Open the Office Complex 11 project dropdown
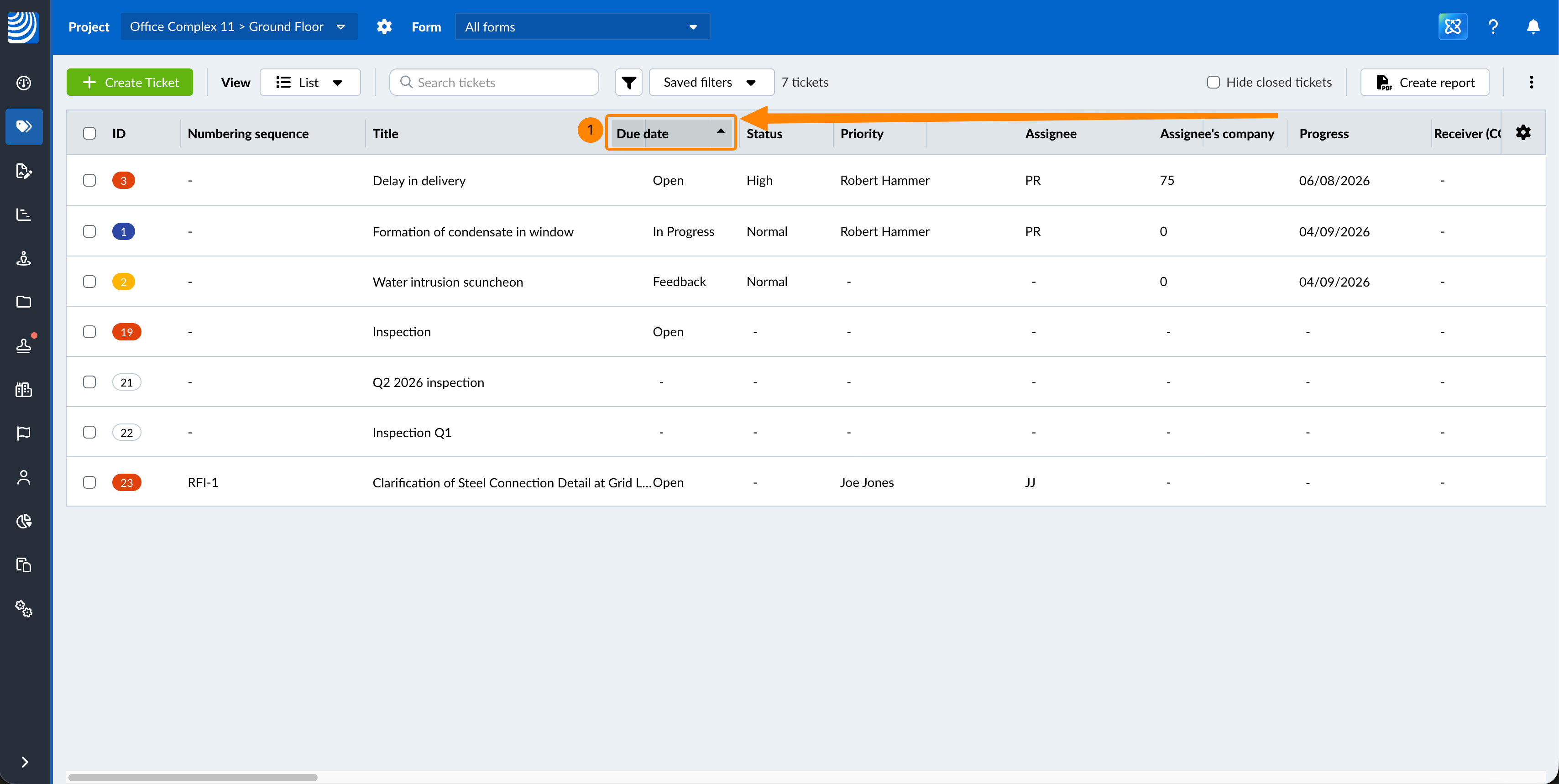This screenshot has width=1559, height=784. pyautogui.click(x=238, y=26)
